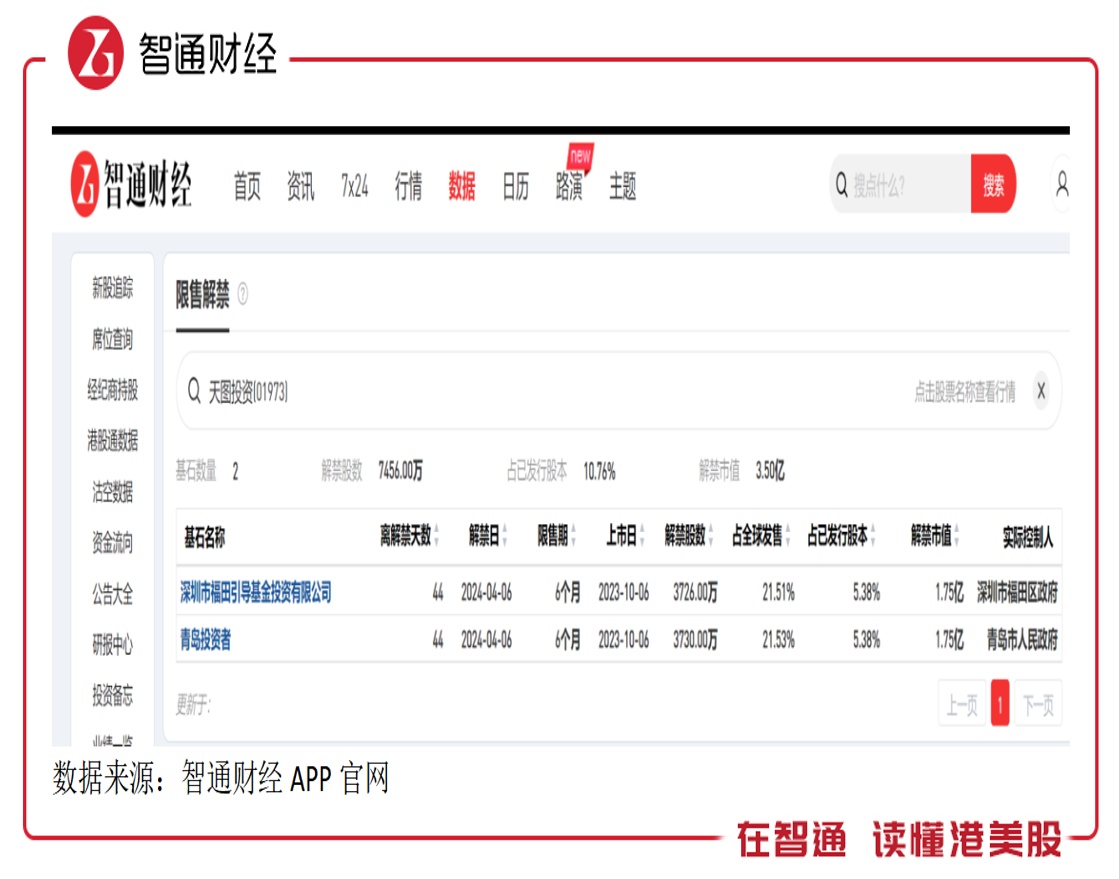Screen dimensions: 1119x879
Task: Sort by 解禁市值 column arrows
Action: pyautogui.click(x=956, y=535)
